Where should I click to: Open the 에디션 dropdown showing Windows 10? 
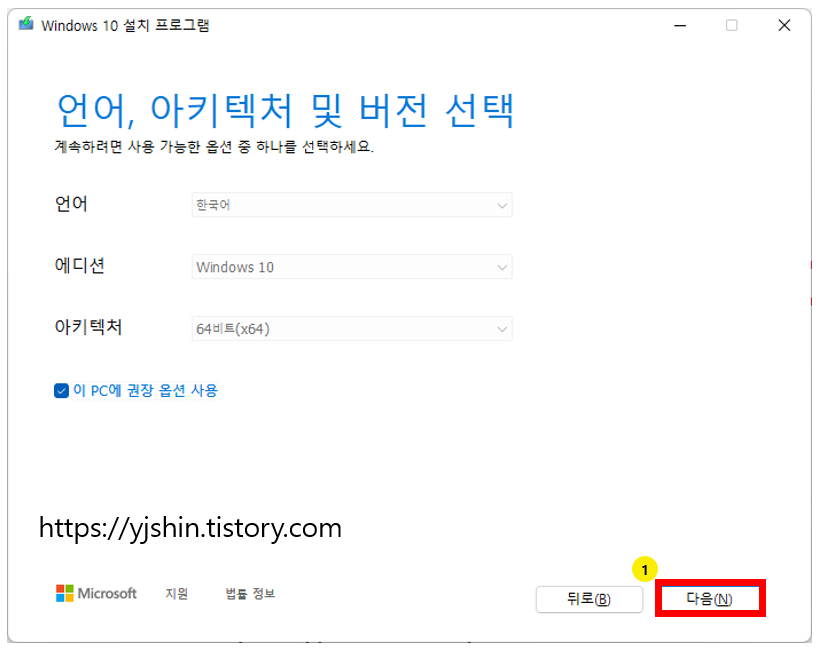tap(351, 267)
